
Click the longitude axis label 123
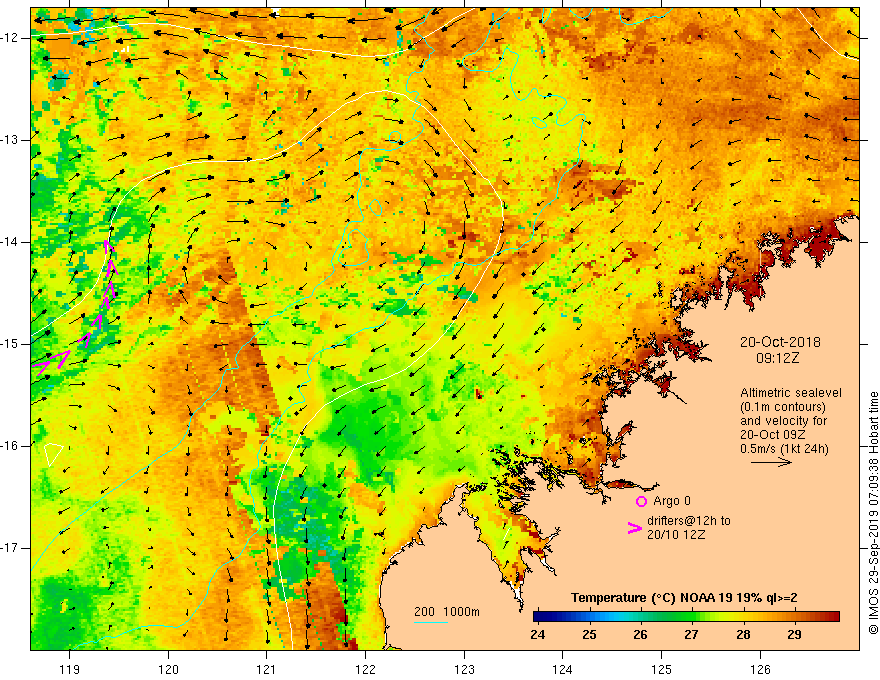pyautogui.click(x=464, y=669)
